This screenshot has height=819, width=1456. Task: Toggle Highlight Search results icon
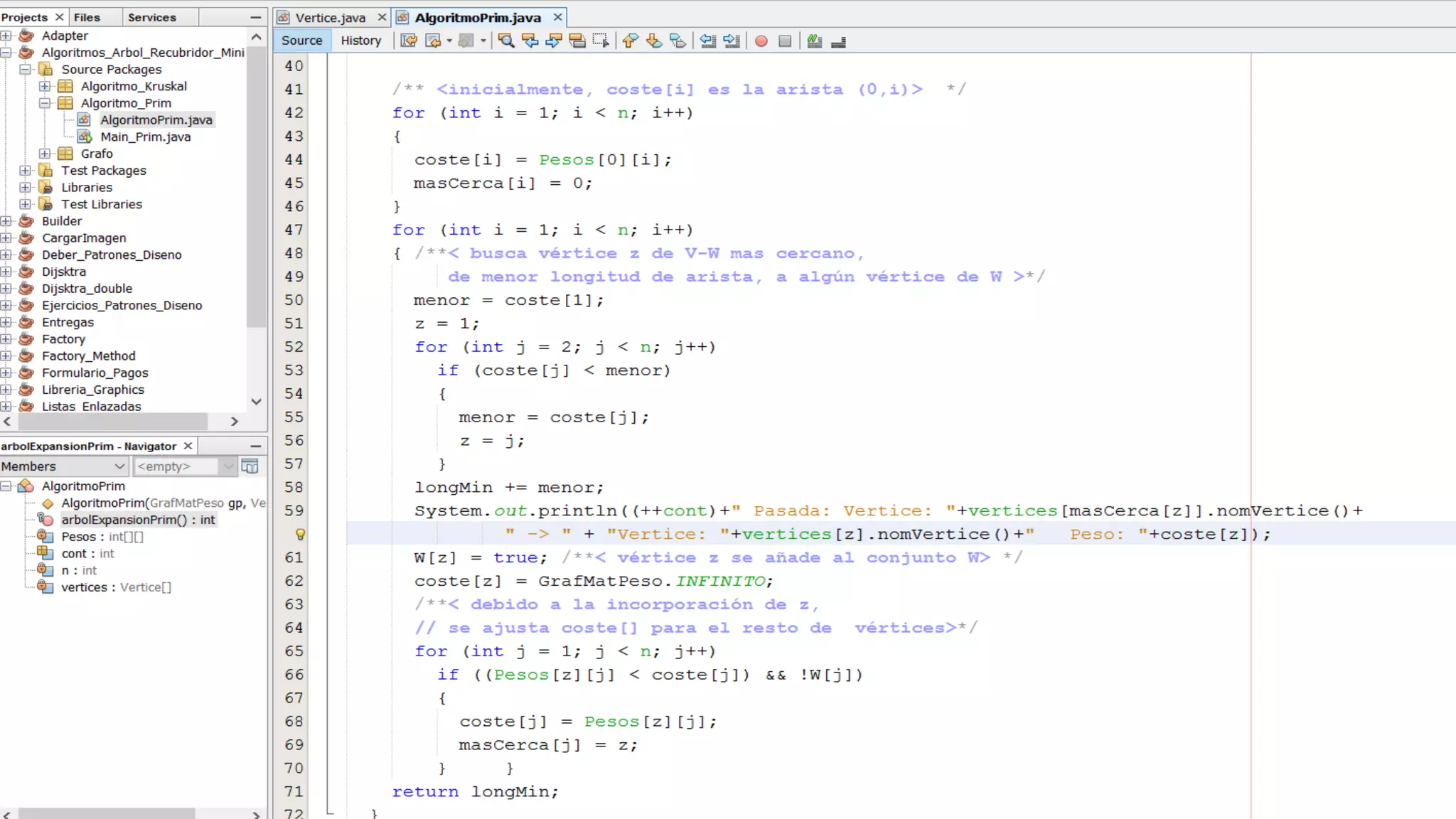[577, 41]
